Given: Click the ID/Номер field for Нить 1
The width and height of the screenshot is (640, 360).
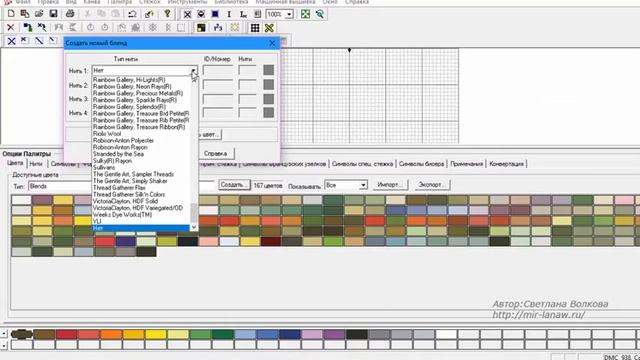Looking at the screenshot, I should [x=218, y=71].
